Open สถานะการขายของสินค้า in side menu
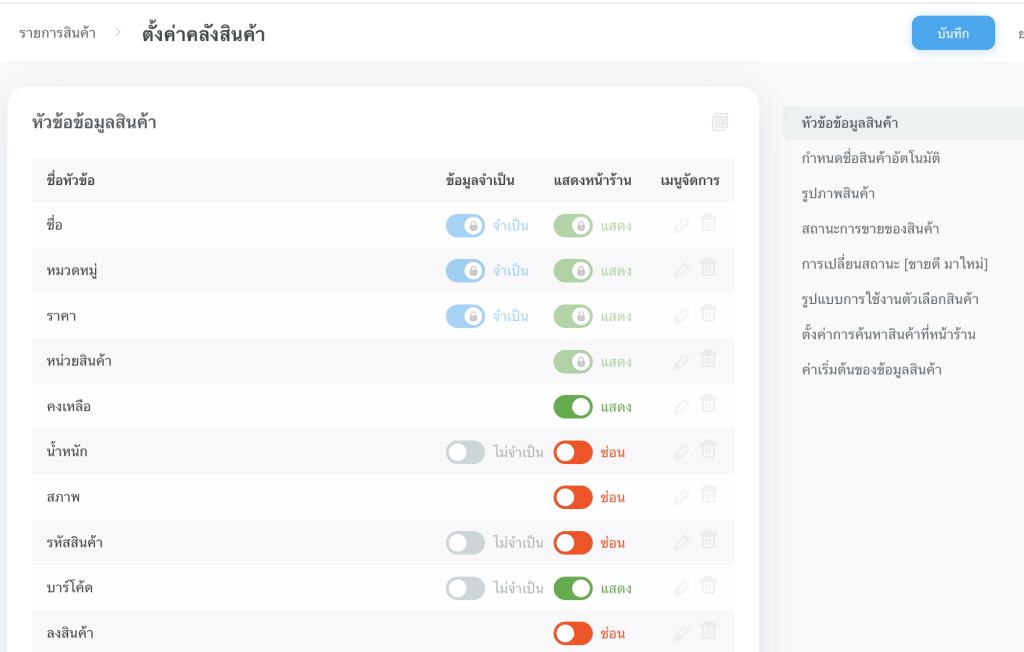 click(x=870, y=229)
